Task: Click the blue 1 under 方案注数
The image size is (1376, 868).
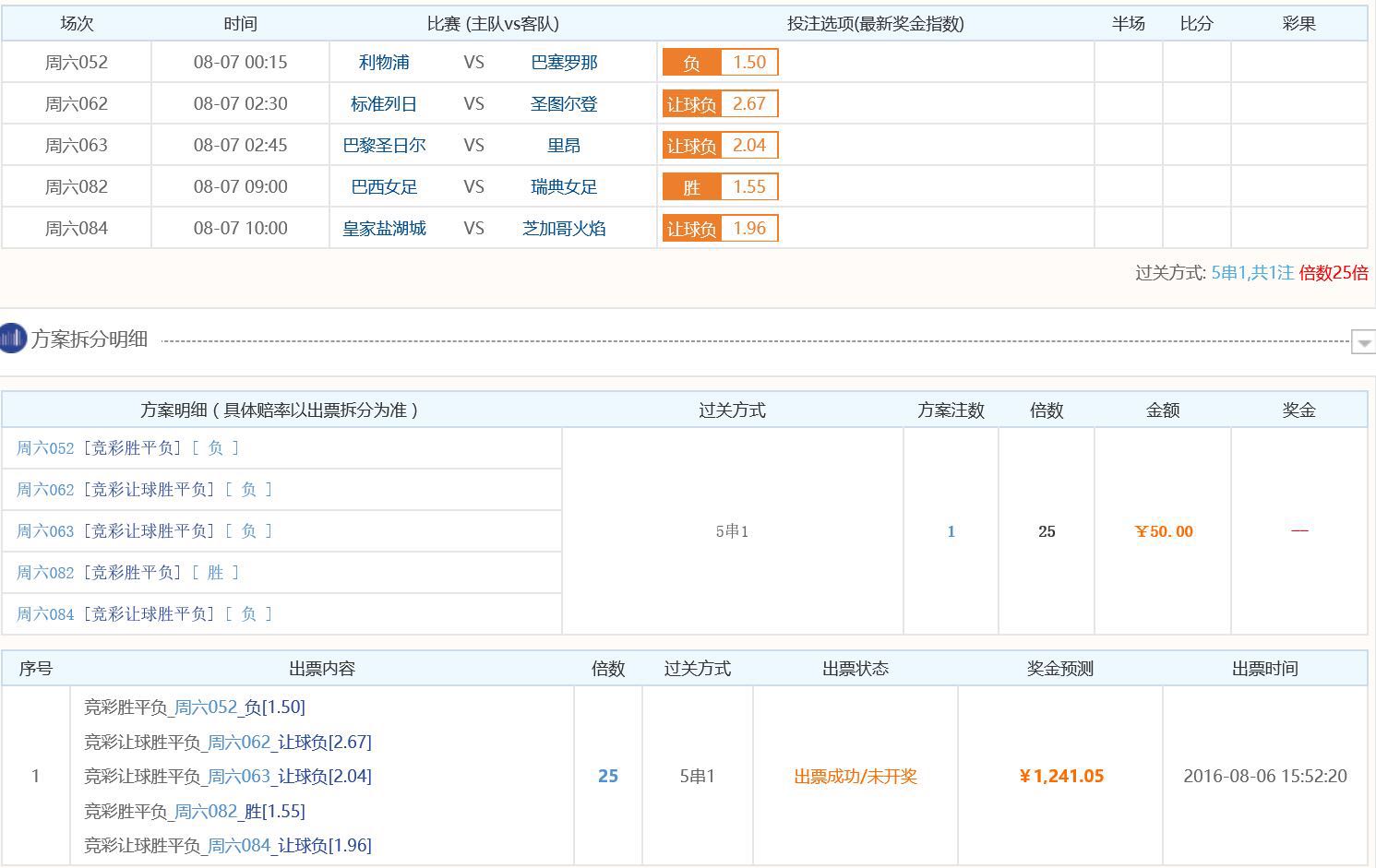Action: point(951,531)
